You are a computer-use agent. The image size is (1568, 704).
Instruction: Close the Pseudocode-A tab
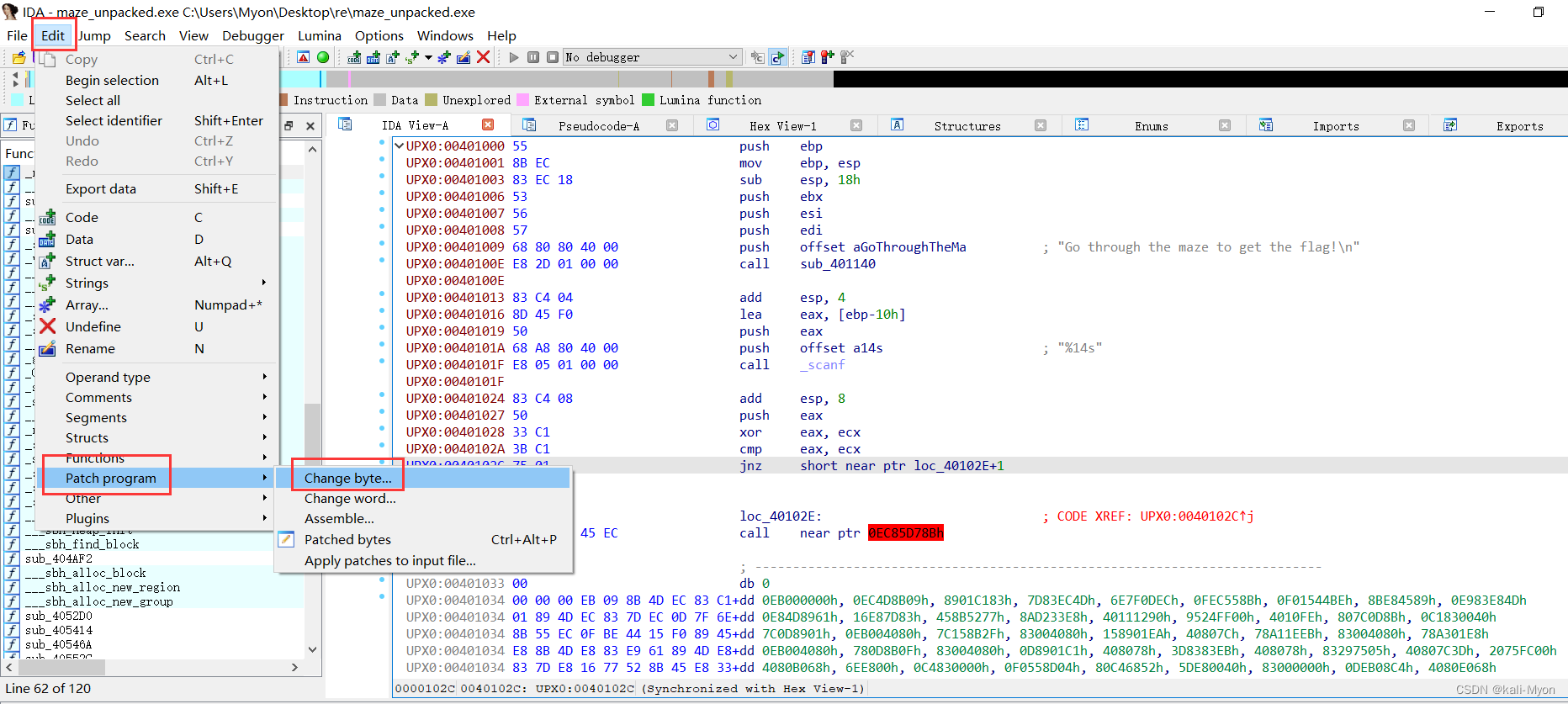point(672,125)
